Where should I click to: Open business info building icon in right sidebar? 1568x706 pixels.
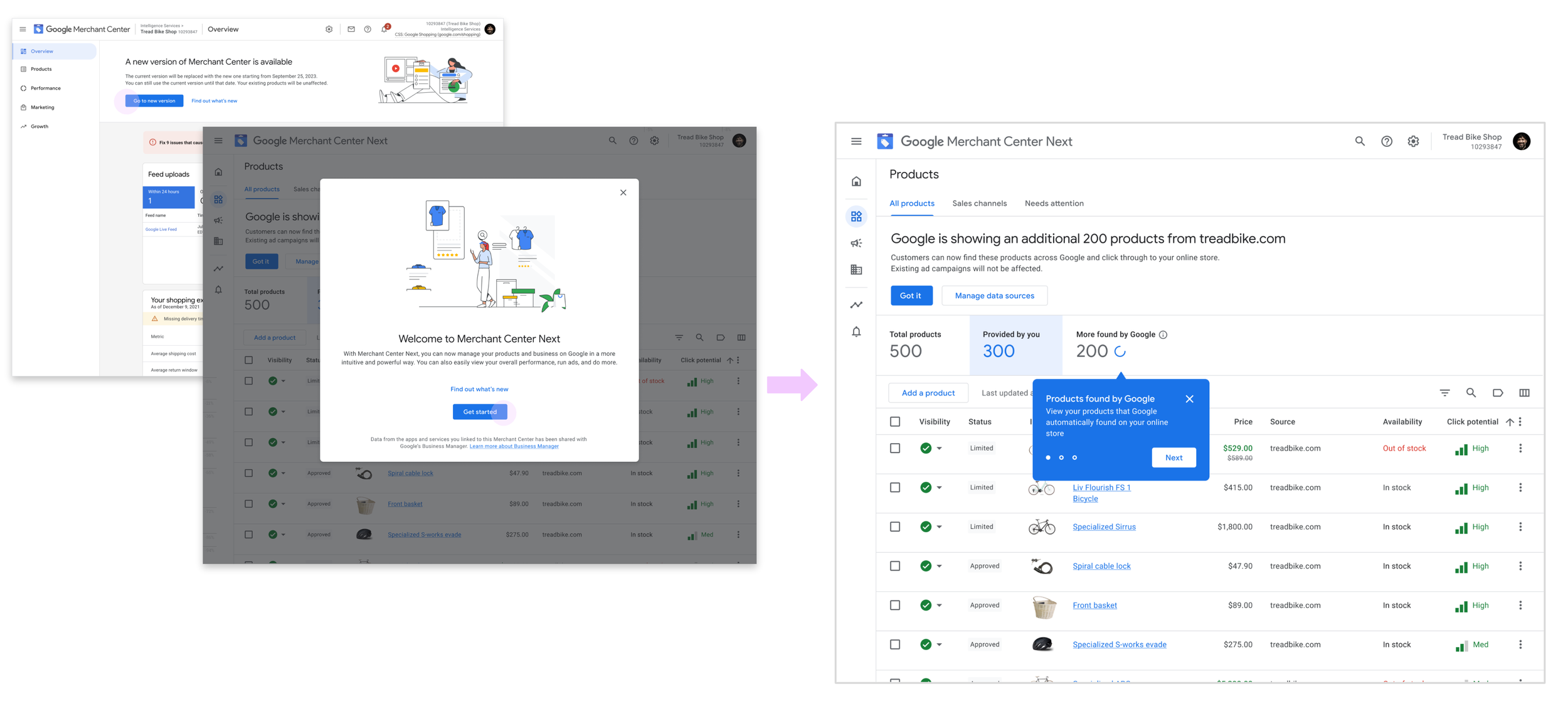[856, 270]
